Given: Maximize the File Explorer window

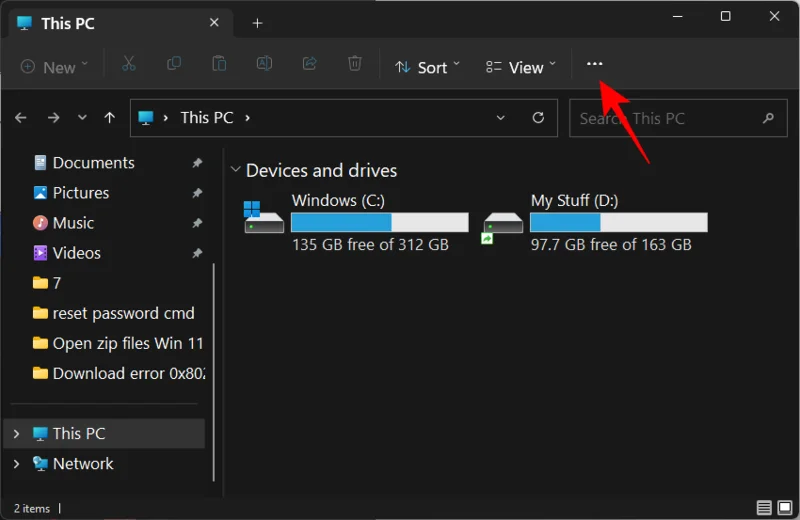Looking at the screenshot, I should [x=726, y=16].
